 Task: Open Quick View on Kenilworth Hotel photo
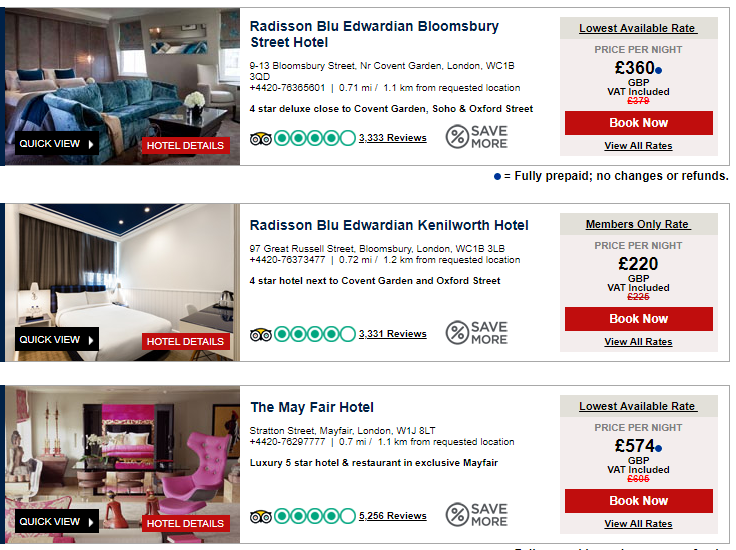[56, 340]
